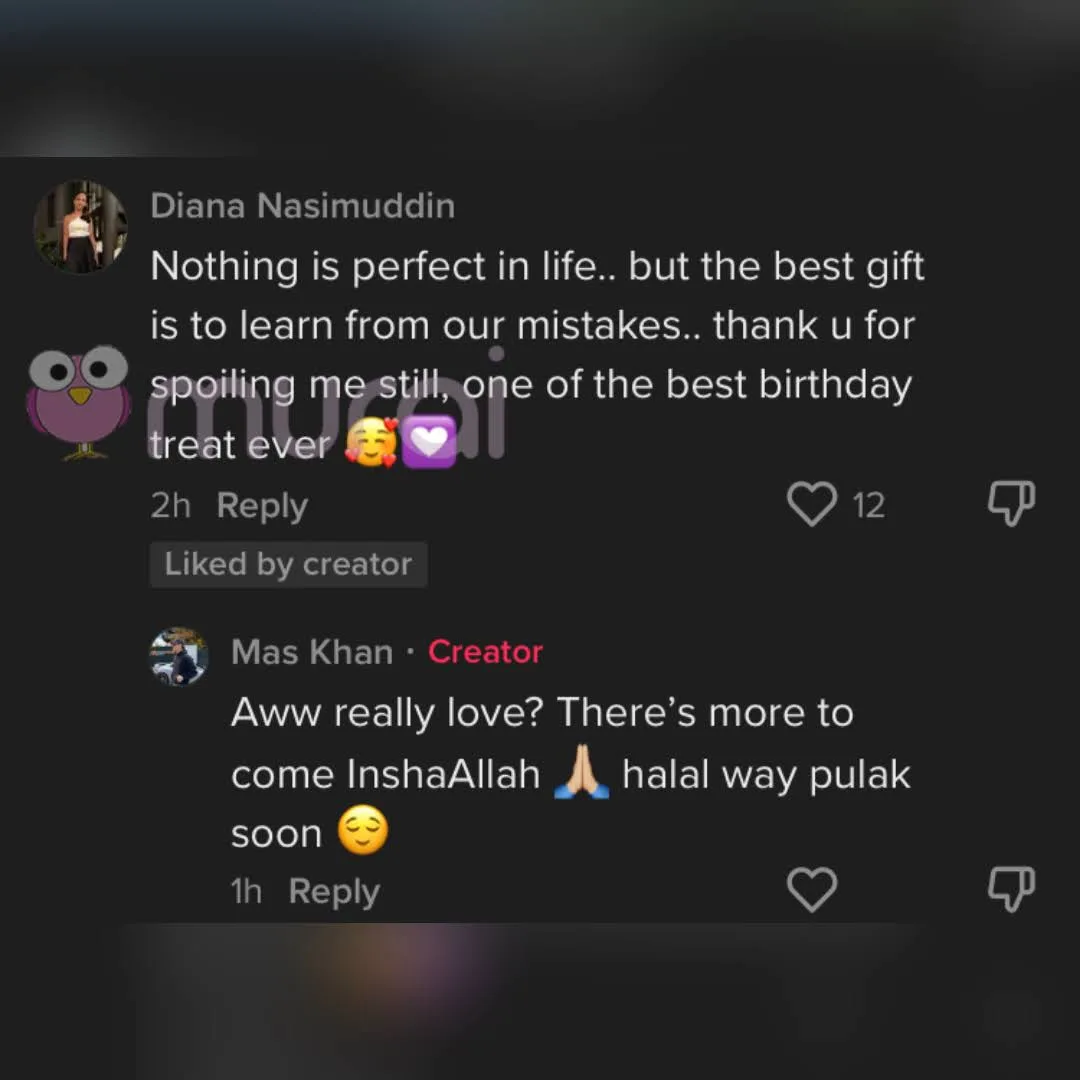Click the smiling face with hearts emoji

click(x=371, y=443)
